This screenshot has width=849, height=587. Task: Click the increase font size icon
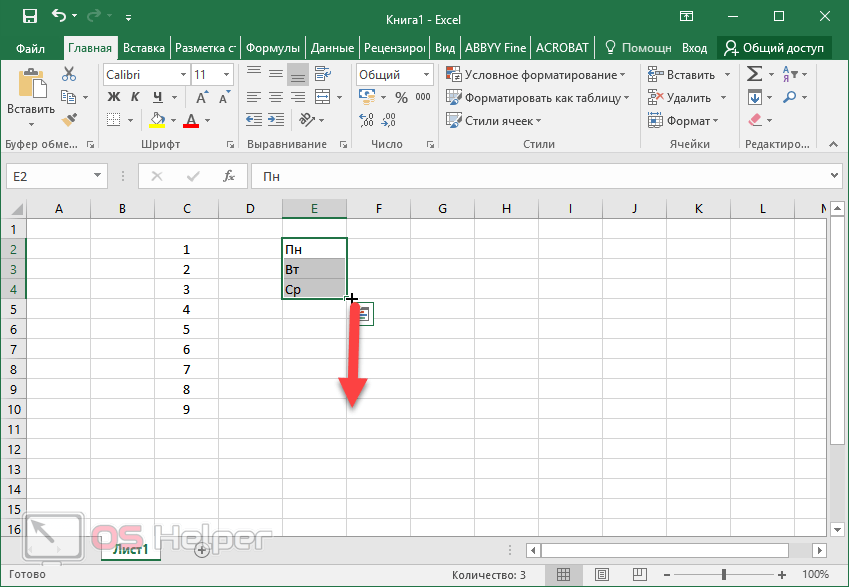coord(203,98)
